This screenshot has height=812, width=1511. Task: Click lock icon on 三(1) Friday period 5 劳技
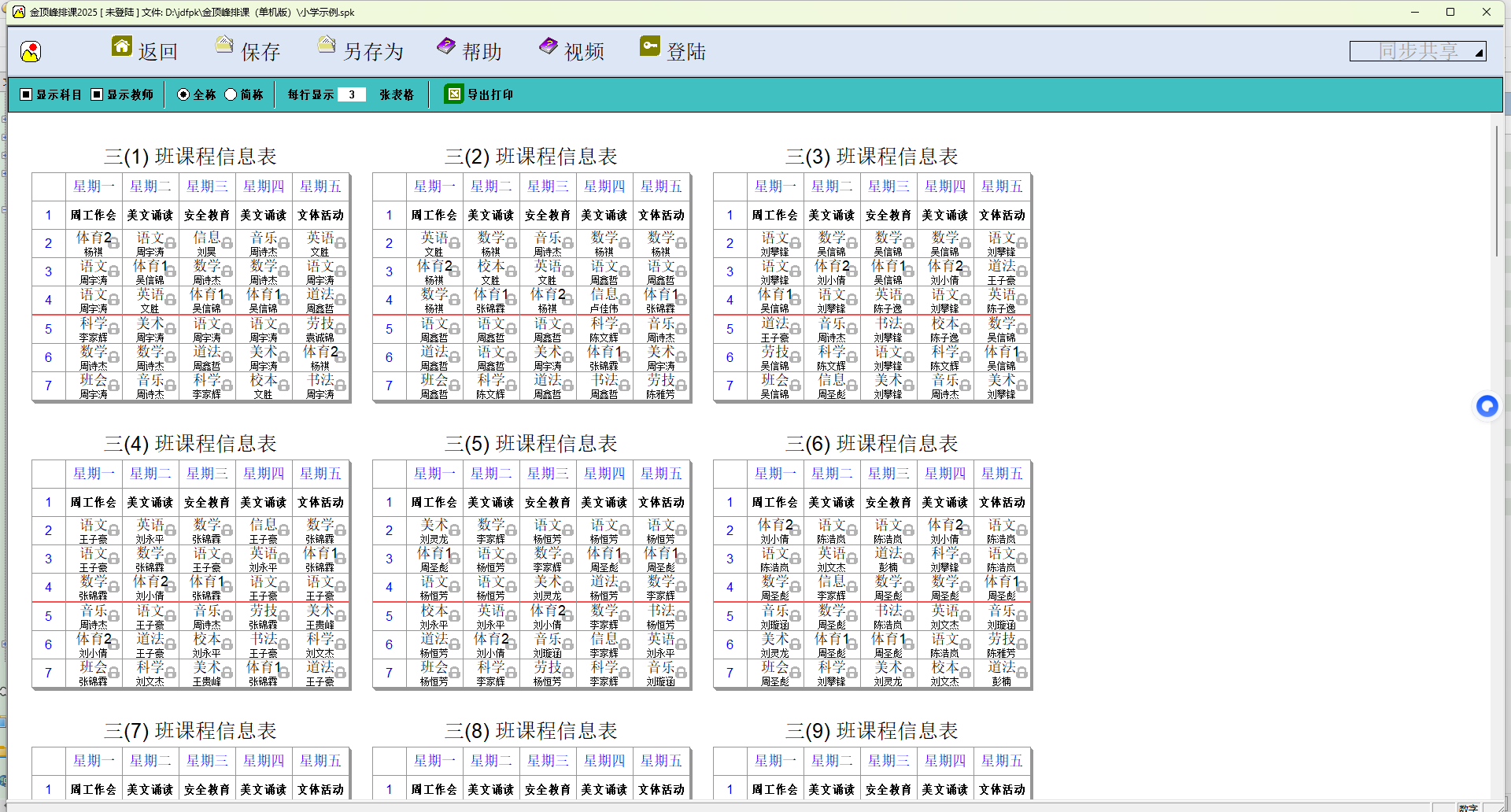click(341, 329)
